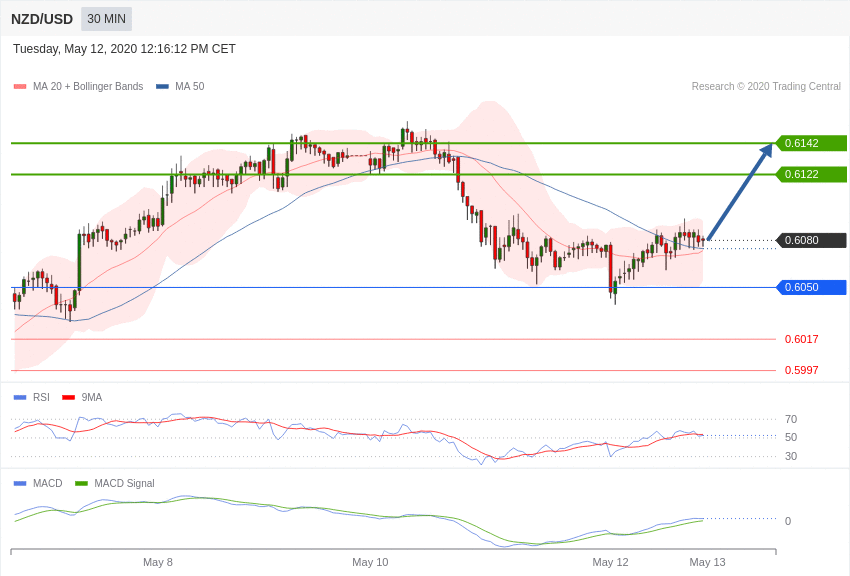Click the RSI 50 axis value
The width and height of the screenshot is (850, 576).
pyautogui.click(x=791, y=437)
